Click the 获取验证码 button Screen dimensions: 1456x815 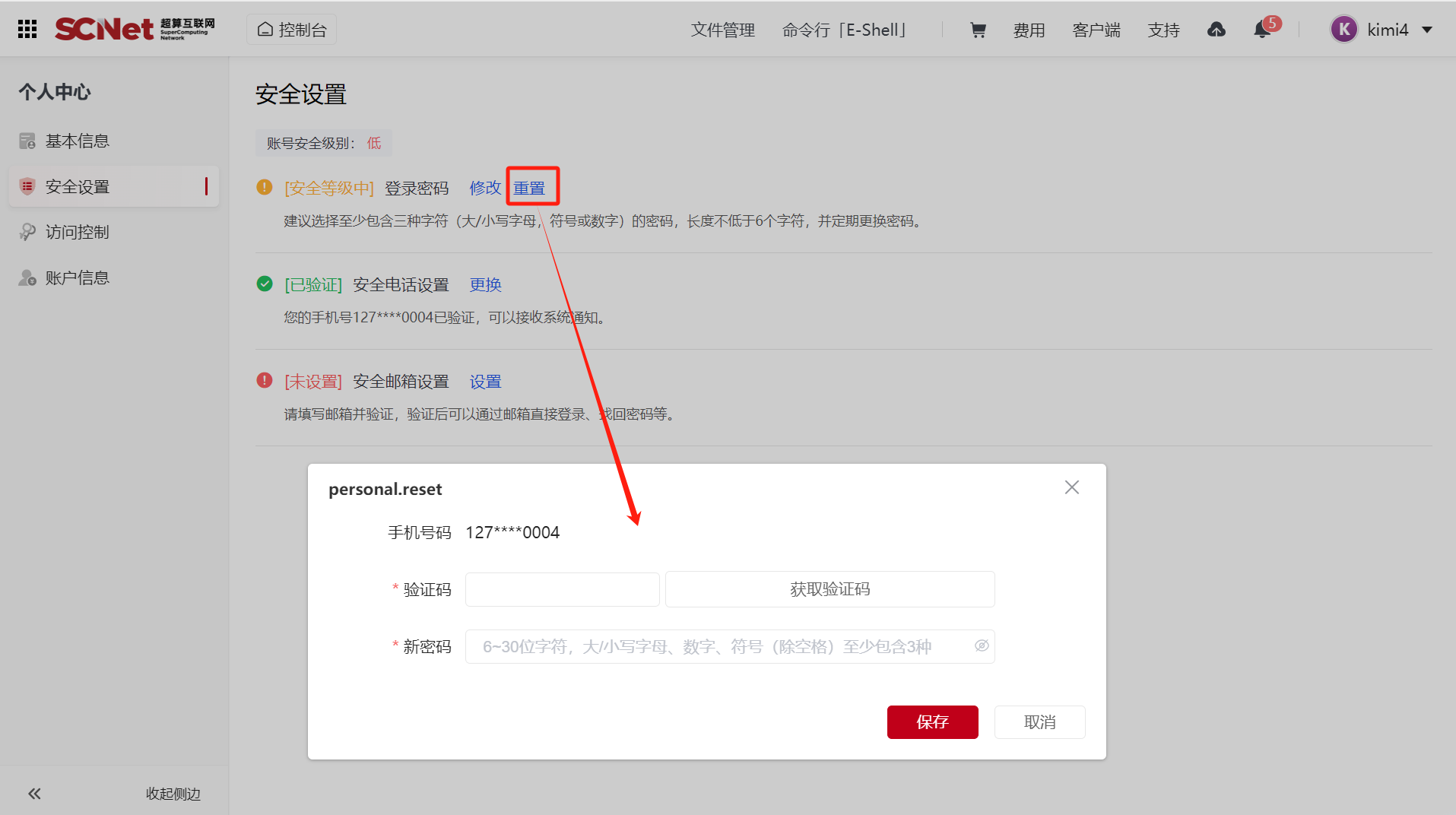coord(830,589)
